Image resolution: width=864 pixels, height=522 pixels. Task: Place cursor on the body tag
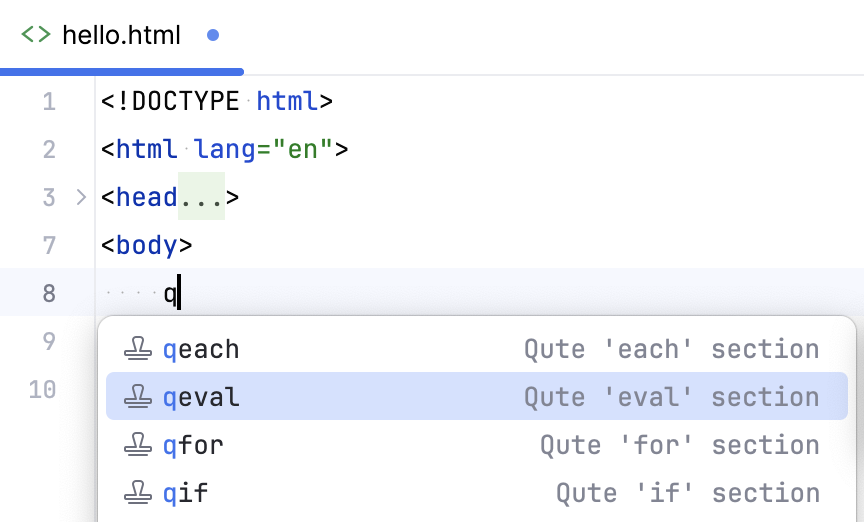coord(147,246)
